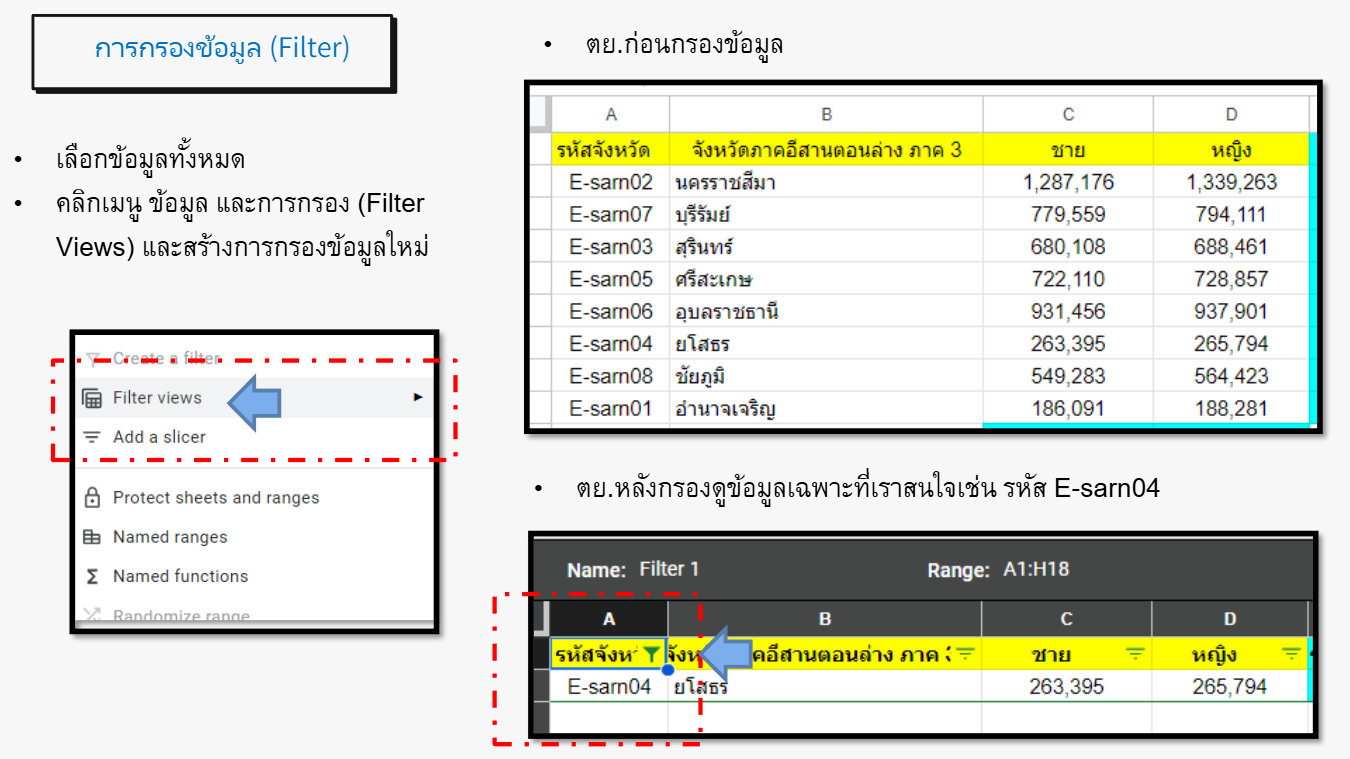Viewport: 1350px width, 759px height.
Task: Click the green filter icon in column A header
Action: point(652,654)
